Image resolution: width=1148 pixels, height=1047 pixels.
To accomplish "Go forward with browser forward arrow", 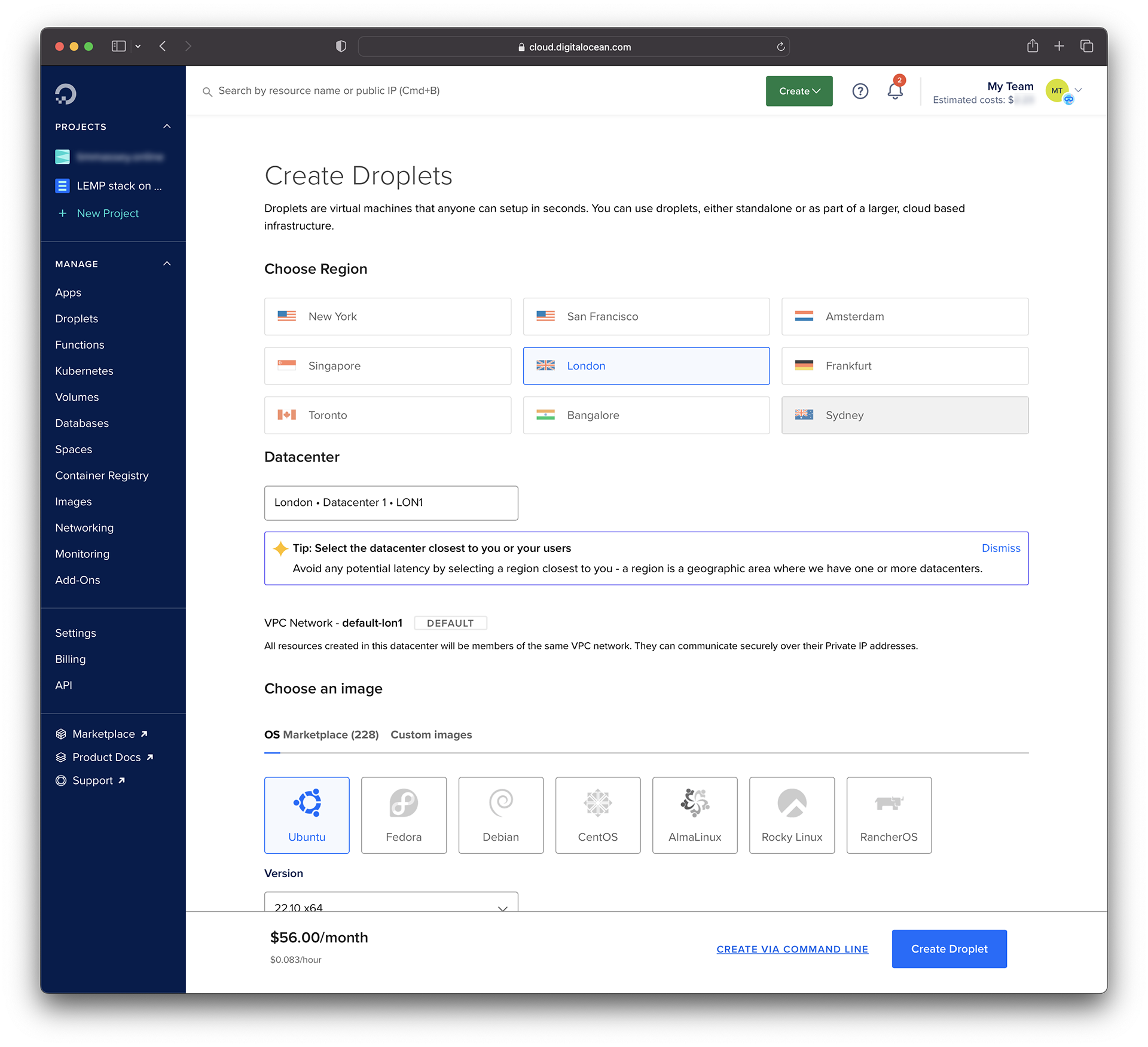I will coord(188,46).
